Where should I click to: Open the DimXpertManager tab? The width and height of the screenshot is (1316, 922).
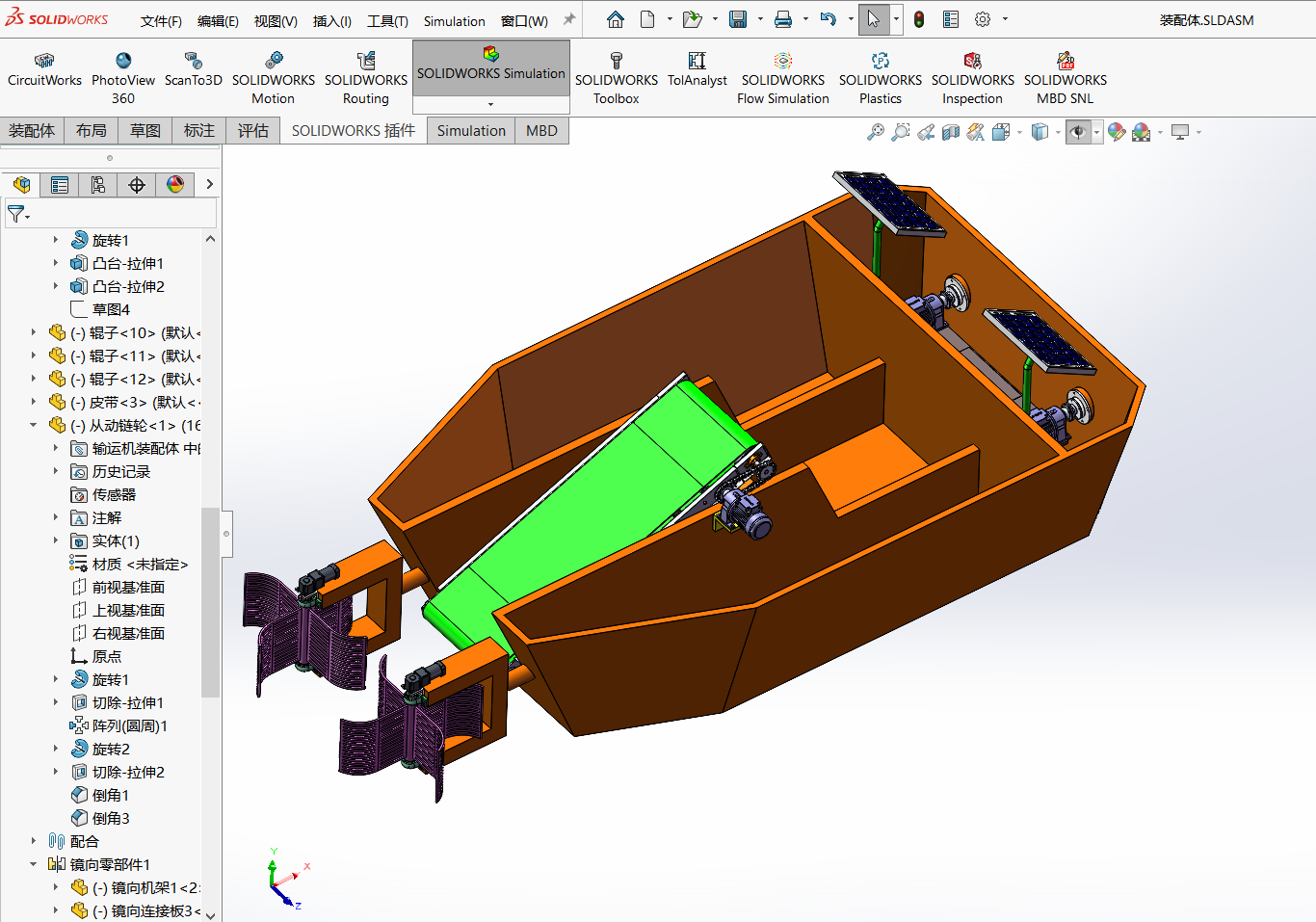tap(137, 185)
